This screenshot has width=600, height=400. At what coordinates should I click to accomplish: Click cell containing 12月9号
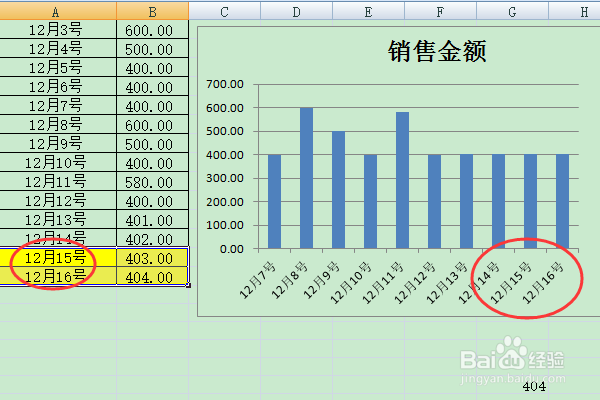click(57, 144)
